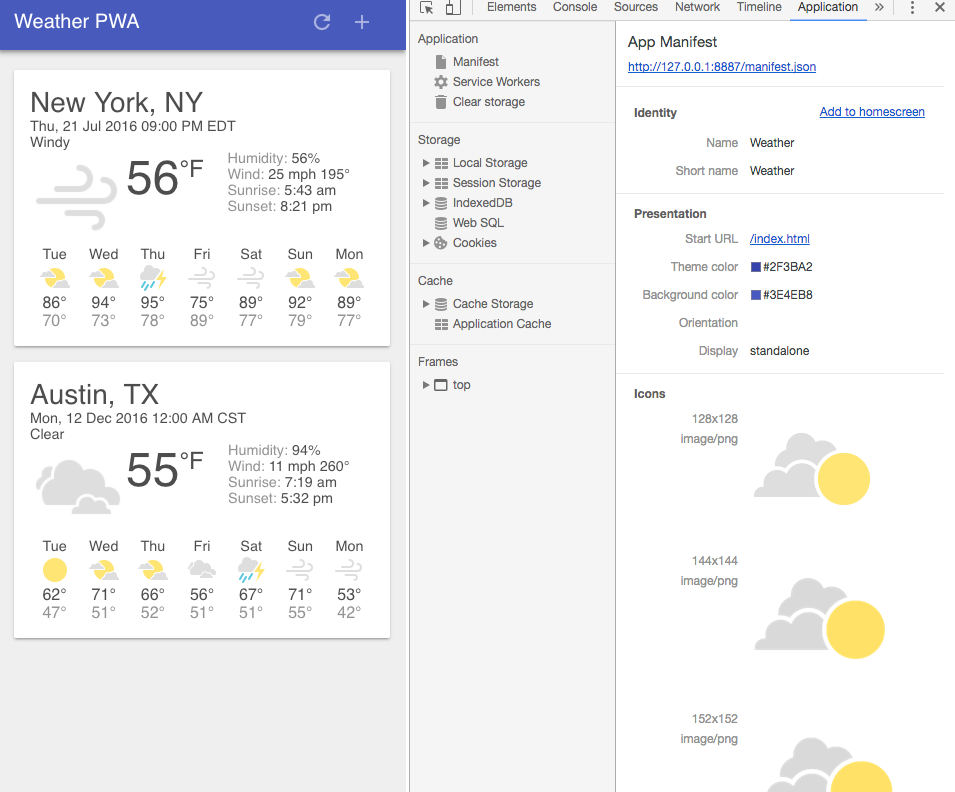
Task: Click the refresh icon in Weather PWA header
Action: point(322,22)
